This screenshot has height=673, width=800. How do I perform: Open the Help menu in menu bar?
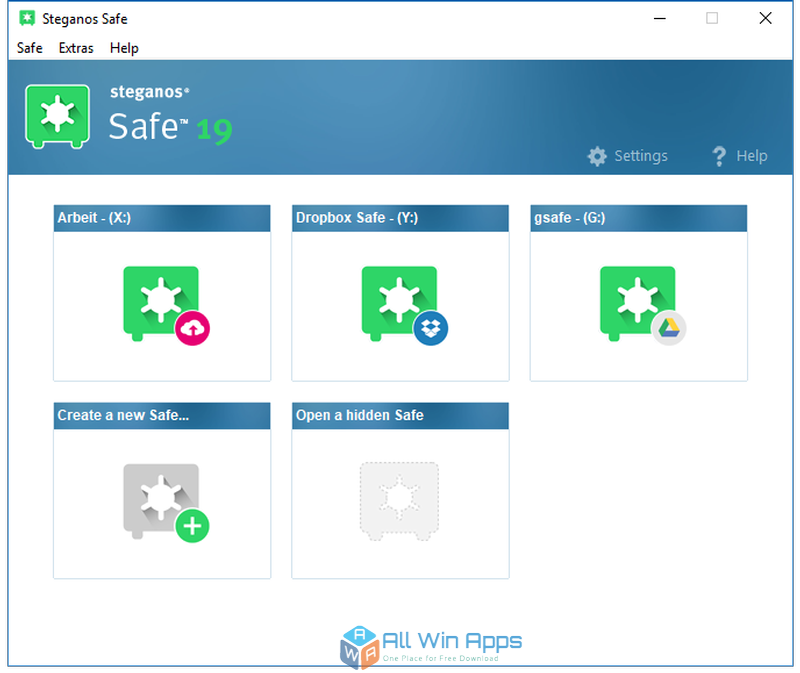click(124, 48)
